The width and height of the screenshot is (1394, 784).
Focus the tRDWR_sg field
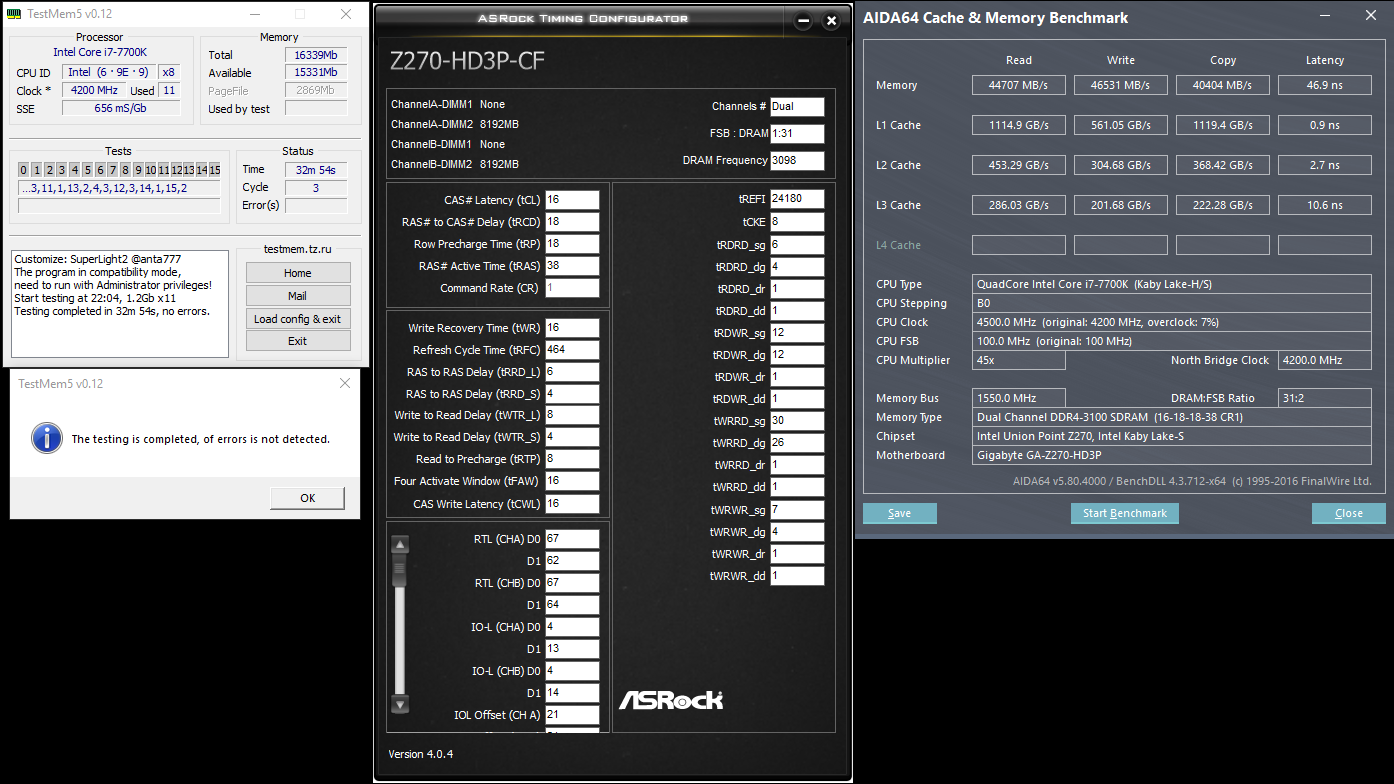point(797,332)
